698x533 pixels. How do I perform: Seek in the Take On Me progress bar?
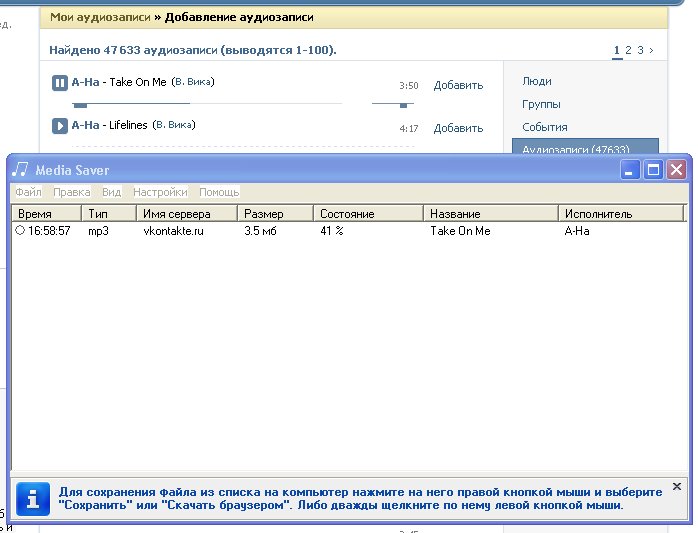point(220,103)
